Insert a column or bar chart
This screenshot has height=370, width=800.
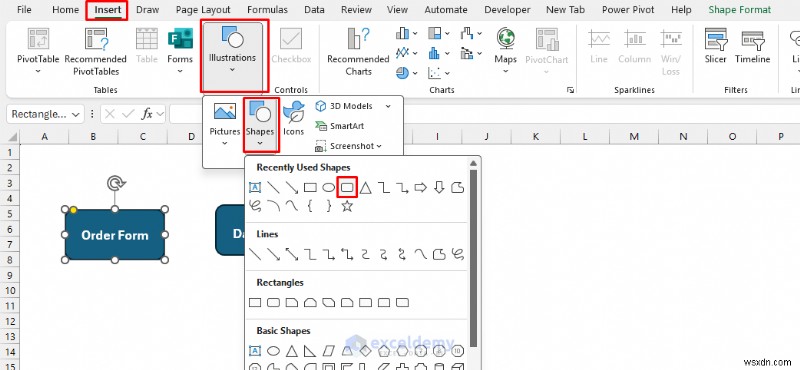pyautogui.click(x=403, y=34)
